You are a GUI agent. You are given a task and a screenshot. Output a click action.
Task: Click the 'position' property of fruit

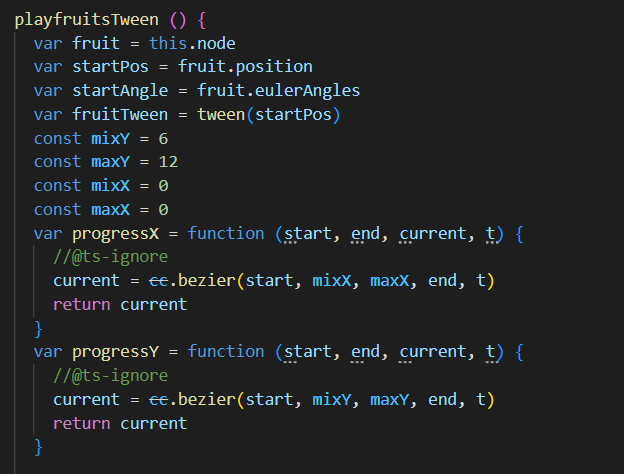pos(274,67)
